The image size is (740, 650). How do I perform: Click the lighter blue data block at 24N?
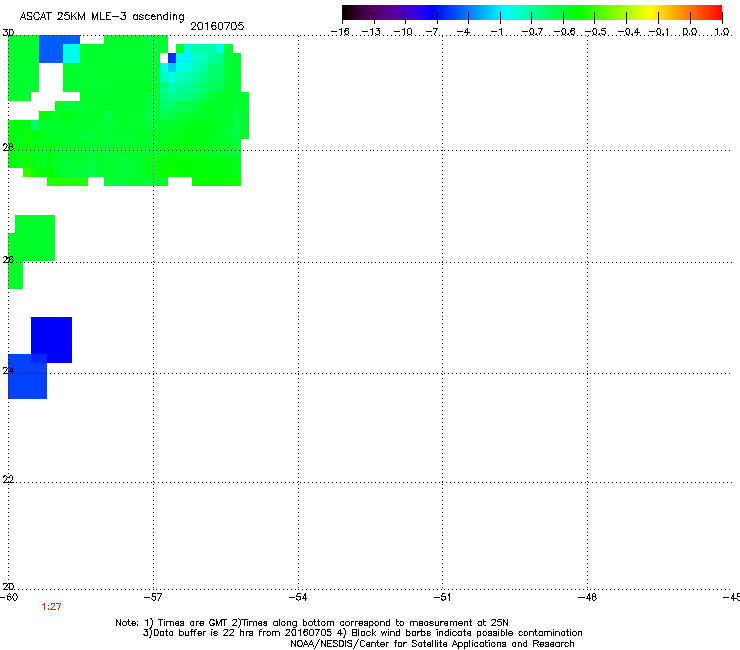click(x=27, y=376)
